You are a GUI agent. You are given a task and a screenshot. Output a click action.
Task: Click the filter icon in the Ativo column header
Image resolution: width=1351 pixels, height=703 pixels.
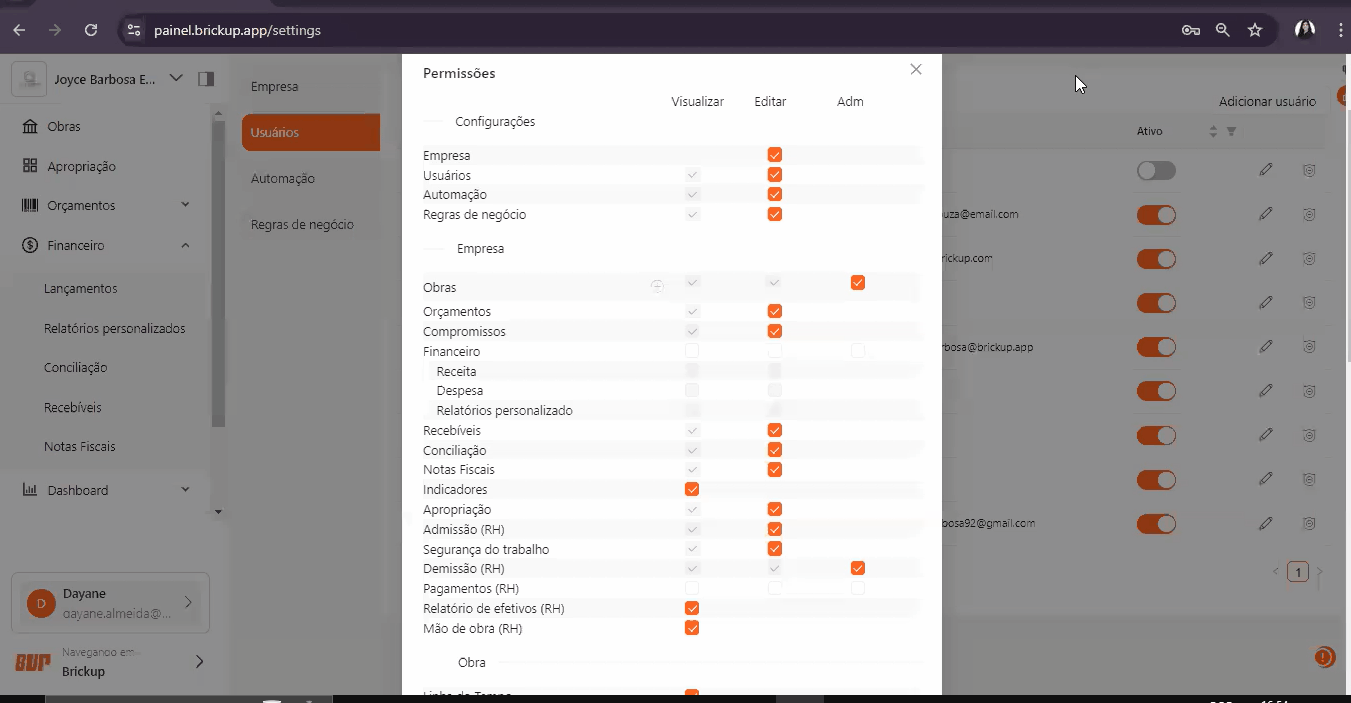[1231, 132]
